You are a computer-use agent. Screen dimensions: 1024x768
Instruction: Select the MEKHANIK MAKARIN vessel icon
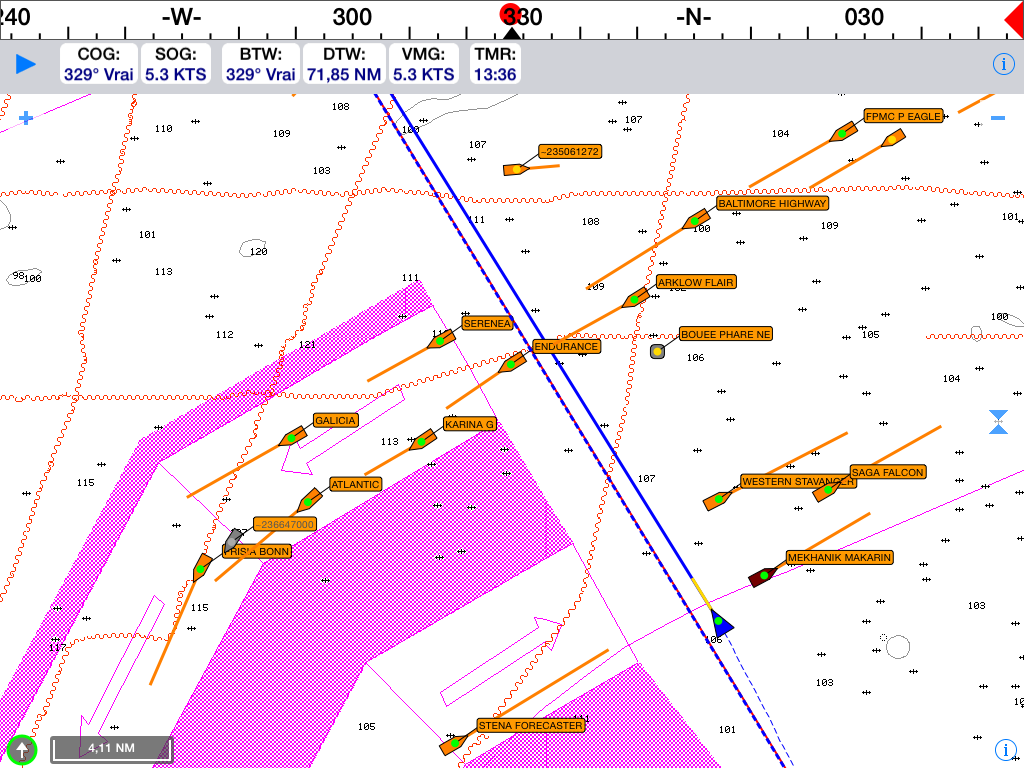tap(762, 577)
